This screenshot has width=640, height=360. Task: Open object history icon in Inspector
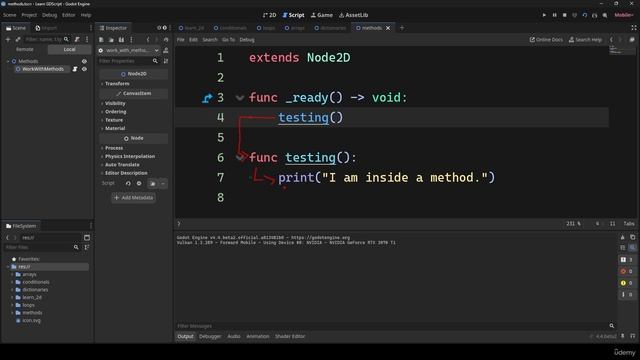(x=166, y=40)
